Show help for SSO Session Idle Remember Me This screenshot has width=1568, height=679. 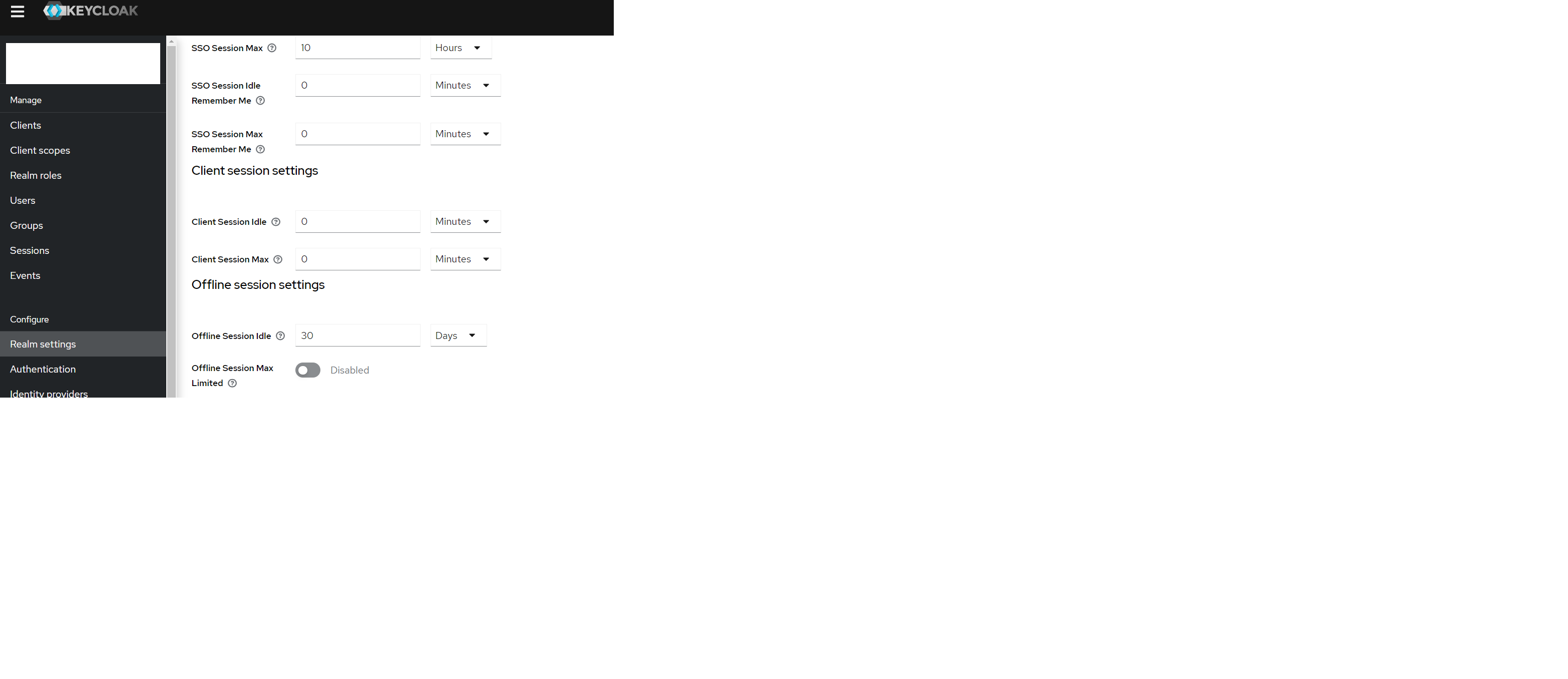pyautogui.click(x=260, y=101)
